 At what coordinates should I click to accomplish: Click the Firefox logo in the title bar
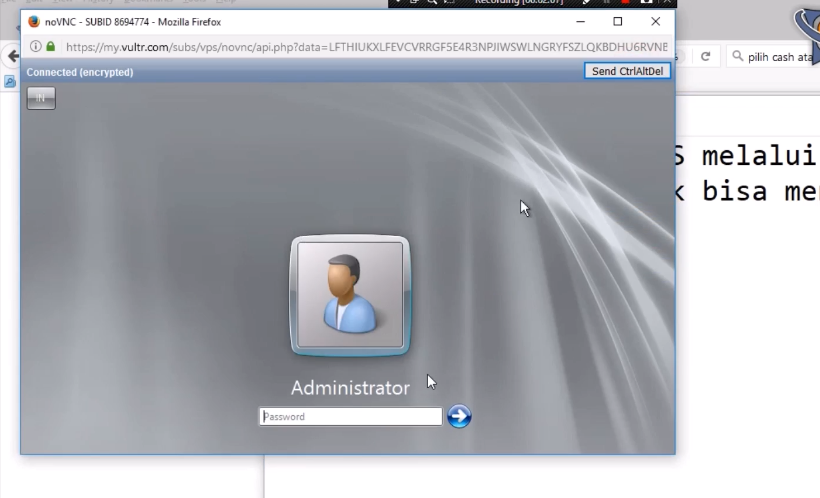coord(33,21)
